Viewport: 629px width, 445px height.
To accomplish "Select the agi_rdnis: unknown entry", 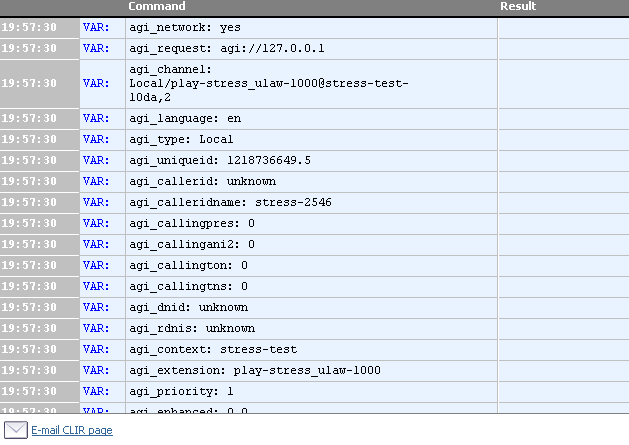I will click(x=192, y=328).
